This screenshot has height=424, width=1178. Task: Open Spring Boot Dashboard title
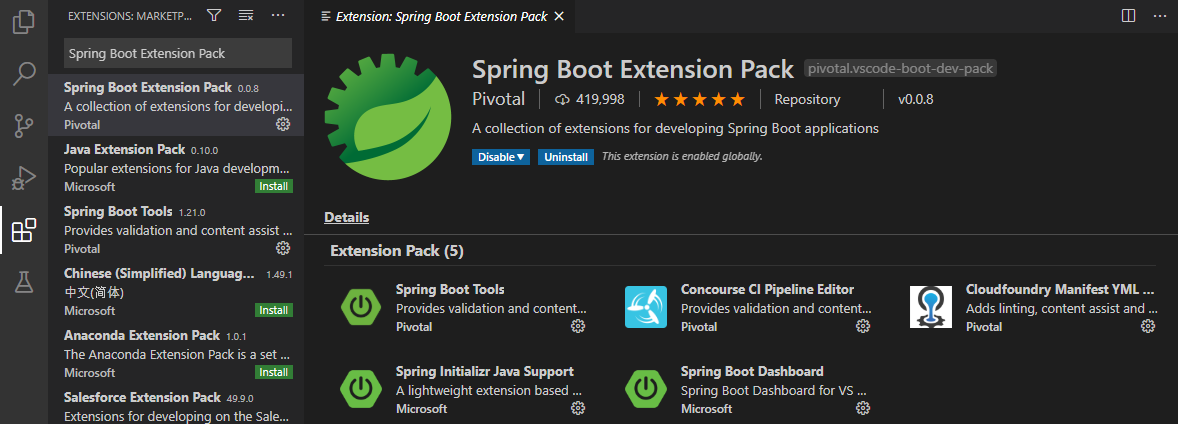[x=752, y=371]
